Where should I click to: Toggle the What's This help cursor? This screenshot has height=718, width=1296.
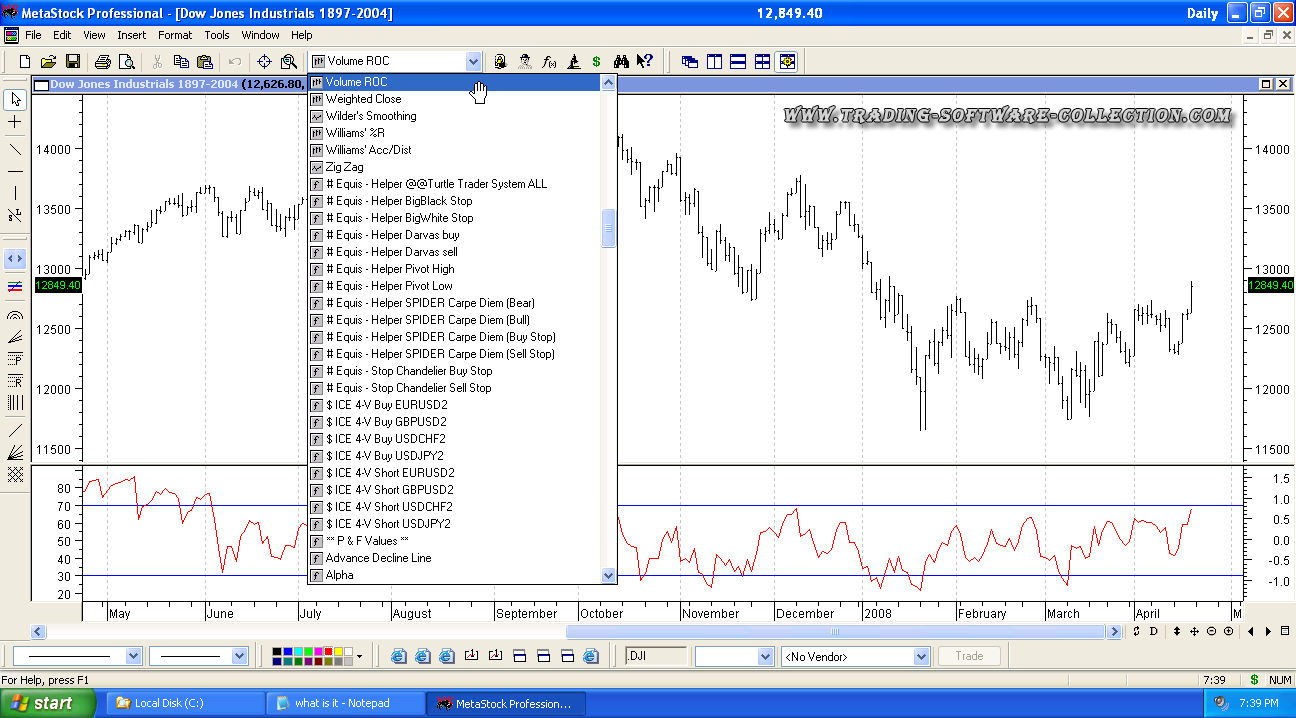645,62
